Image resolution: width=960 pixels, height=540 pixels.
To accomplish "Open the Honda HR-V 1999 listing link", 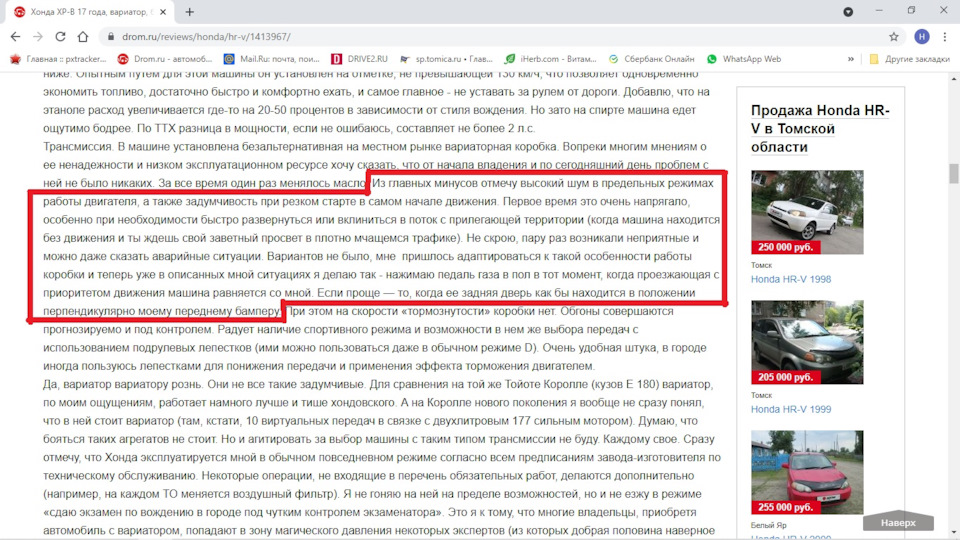I will [x=791, y=409].
